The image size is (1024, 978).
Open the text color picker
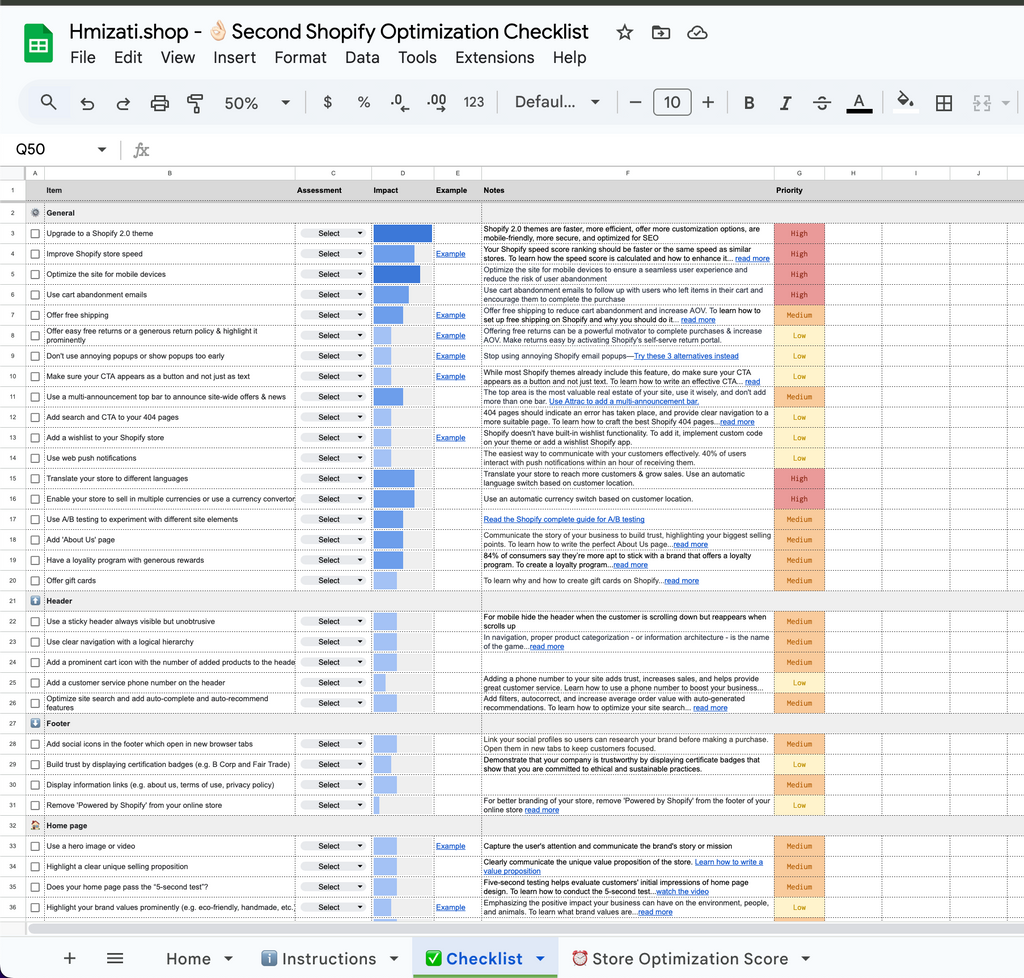point(859,103)
